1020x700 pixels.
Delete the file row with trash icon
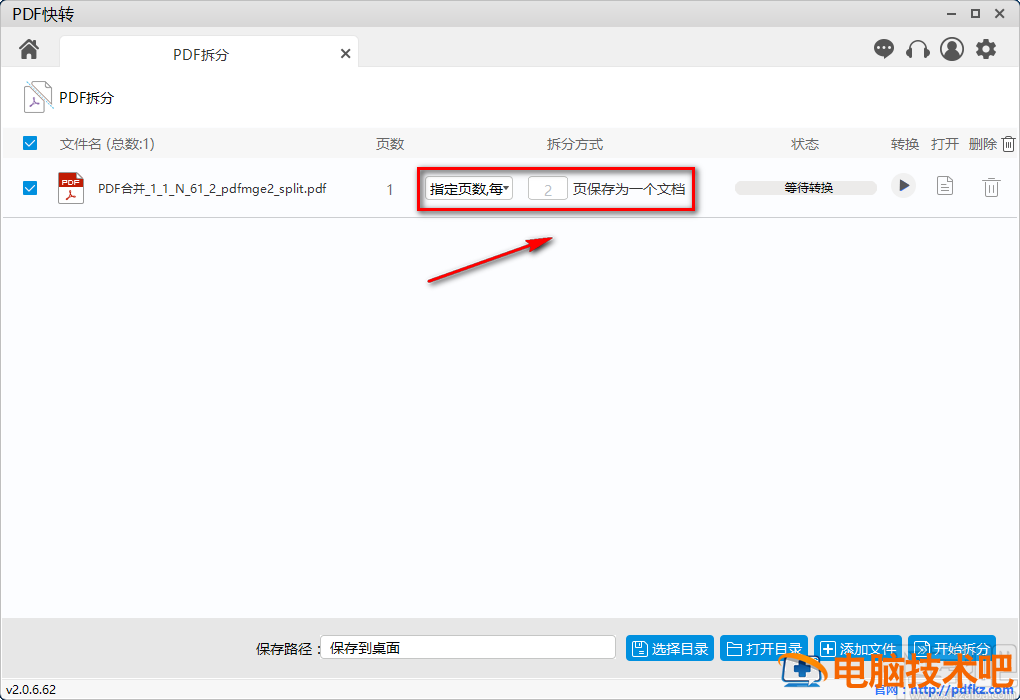991,187
